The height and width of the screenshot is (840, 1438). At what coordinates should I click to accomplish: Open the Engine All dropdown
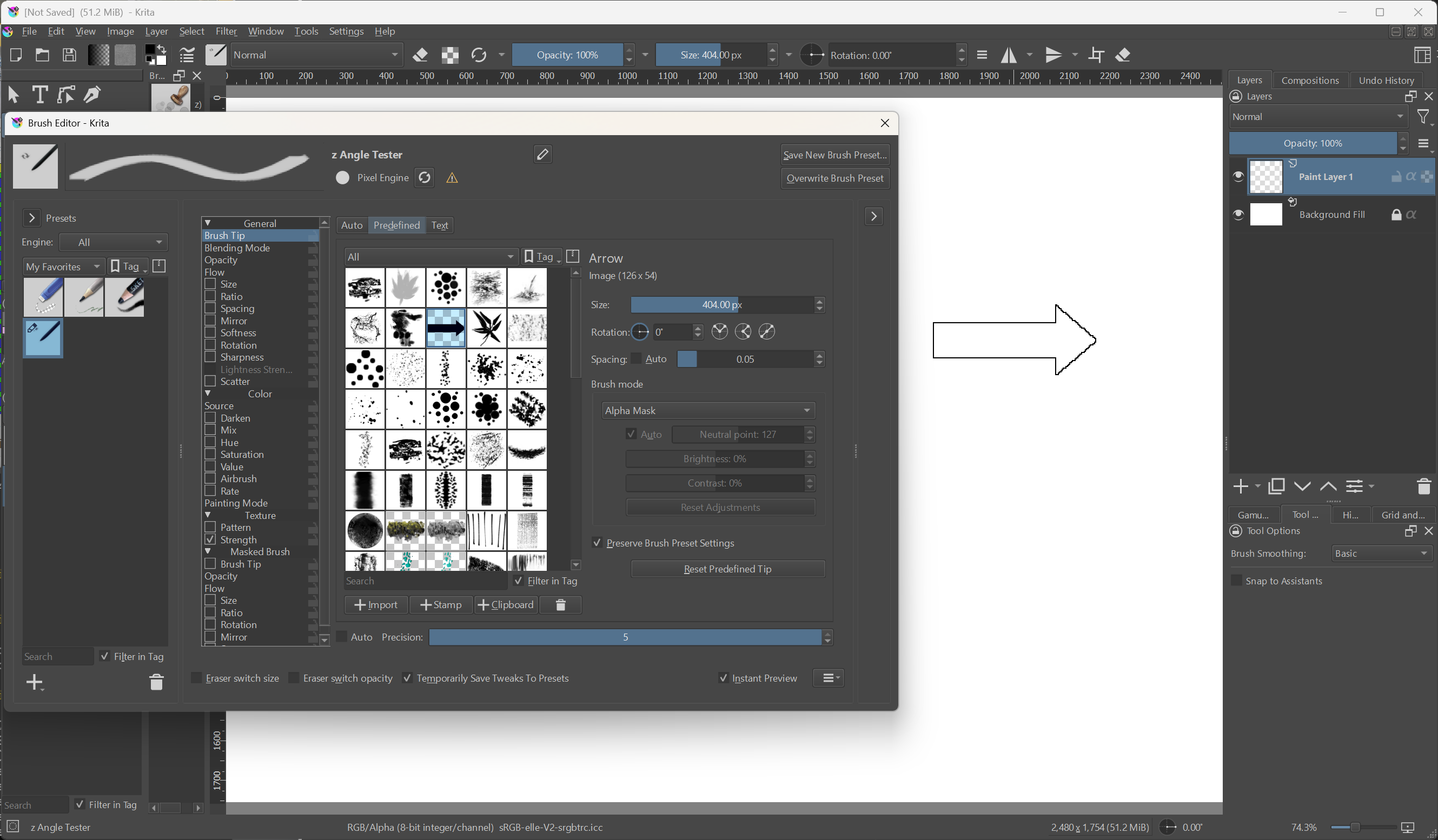pos(113,242)
